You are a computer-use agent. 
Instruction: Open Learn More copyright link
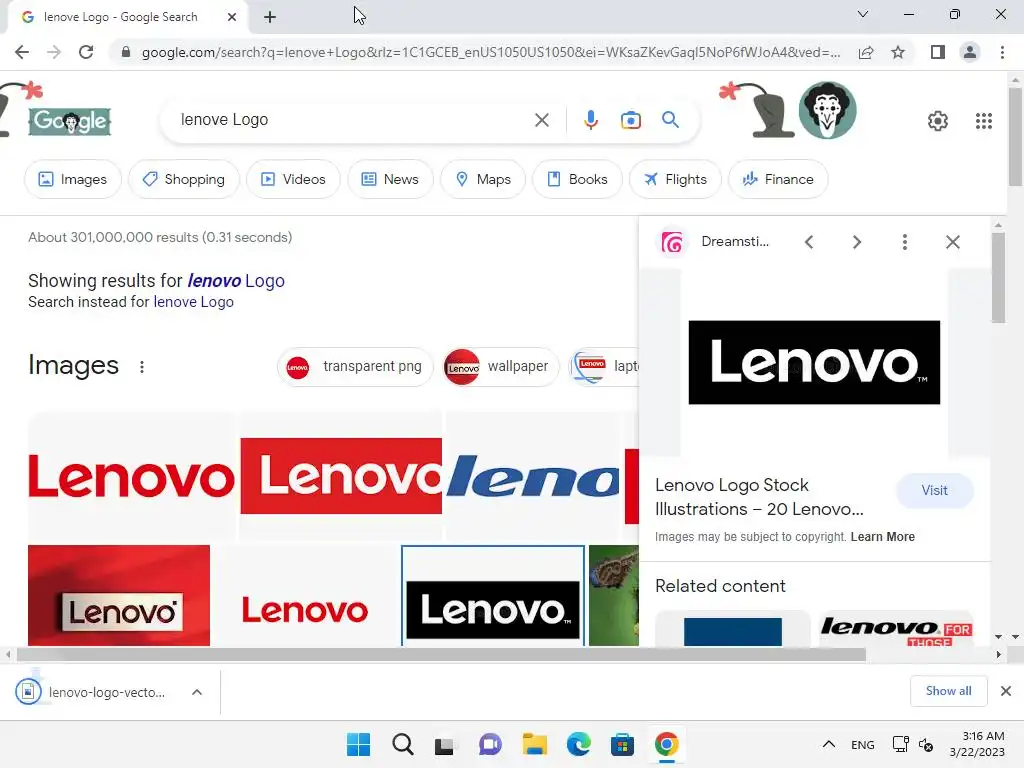(882, 537)
